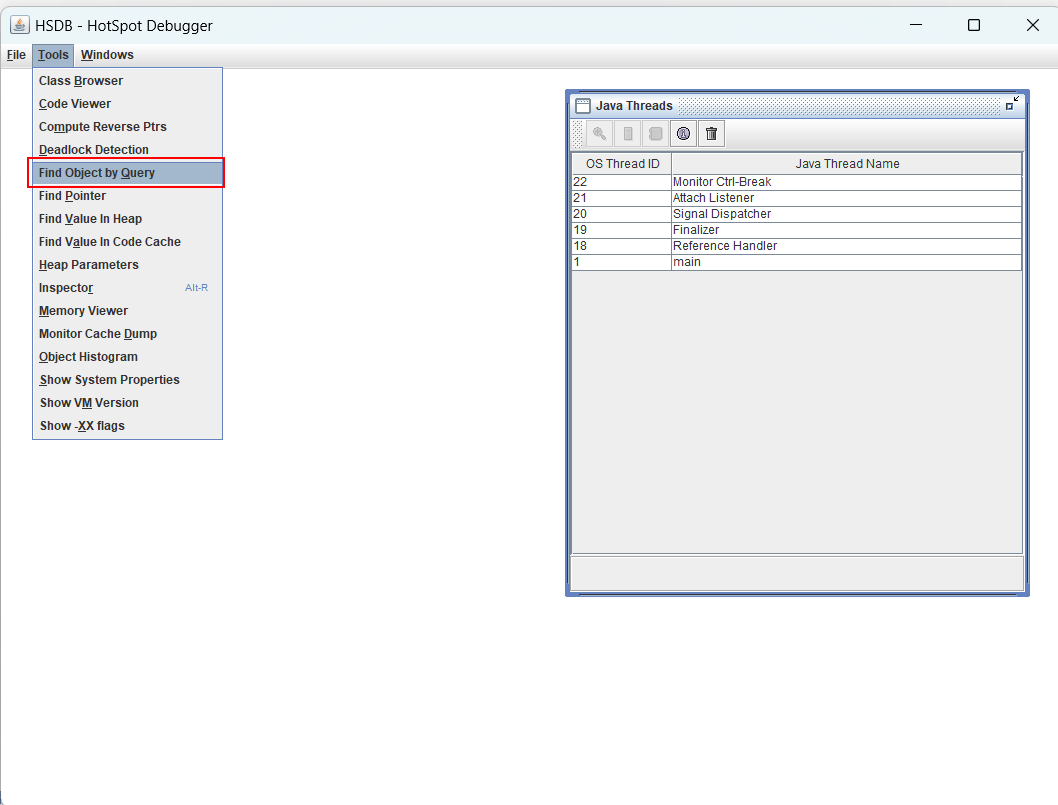The width and height of the screenshot is (1058, 805).
Task: Select Show VM Version
Action: click(x=91, y=402)
